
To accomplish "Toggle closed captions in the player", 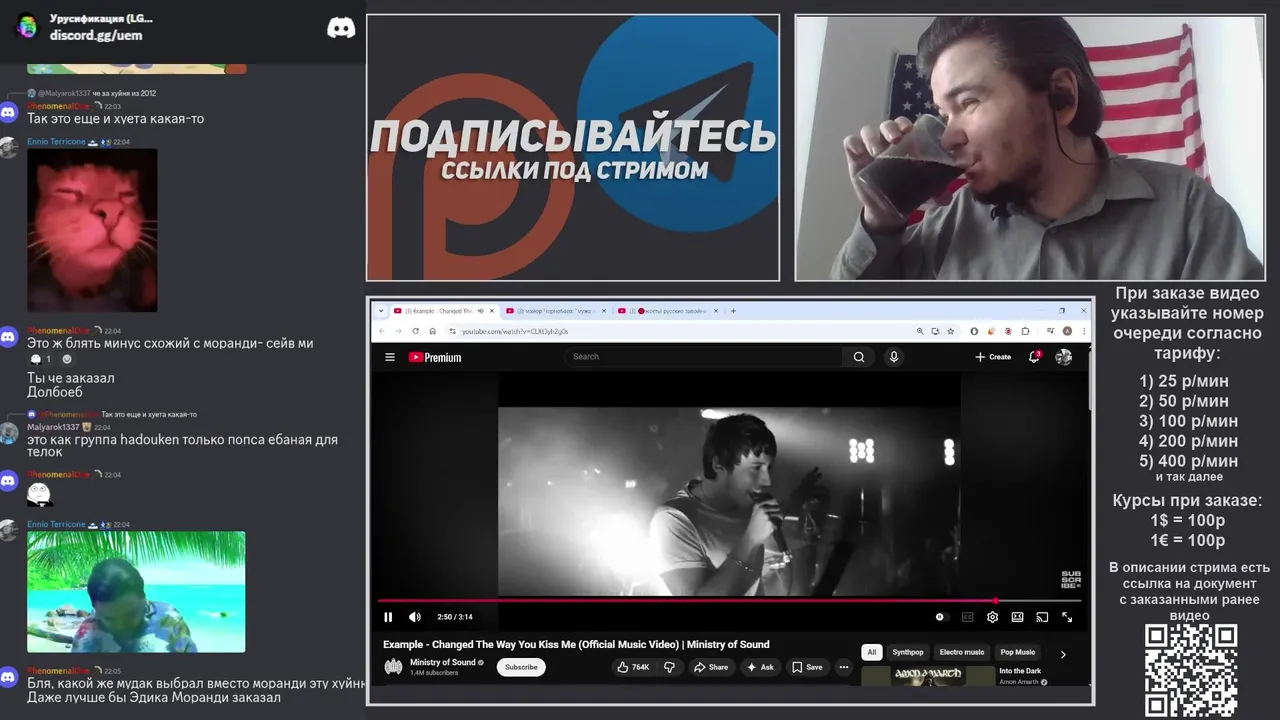I will pos(967,617).
